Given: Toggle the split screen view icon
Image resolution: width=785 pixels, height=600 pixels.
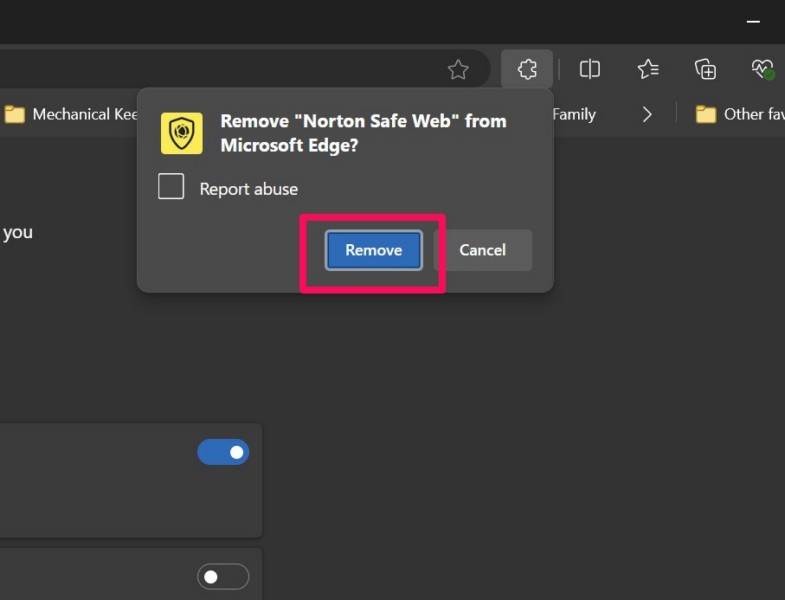Looking at the screenshot, I should [x=590, y=69].
